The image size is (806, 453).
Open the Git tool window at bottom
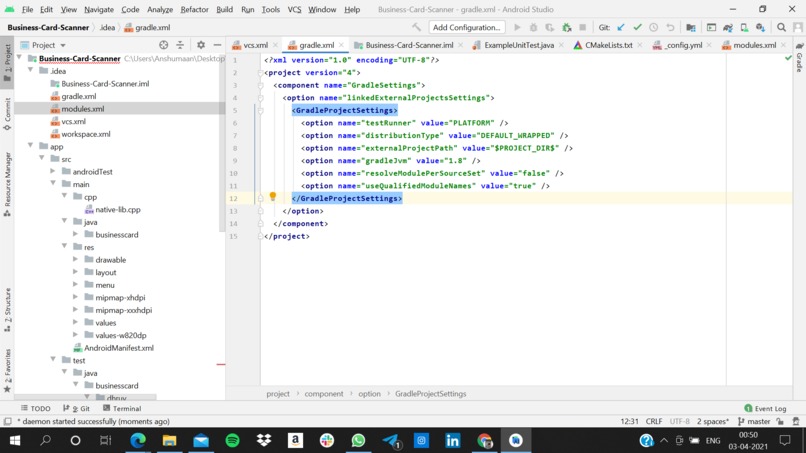click(76, 408)
